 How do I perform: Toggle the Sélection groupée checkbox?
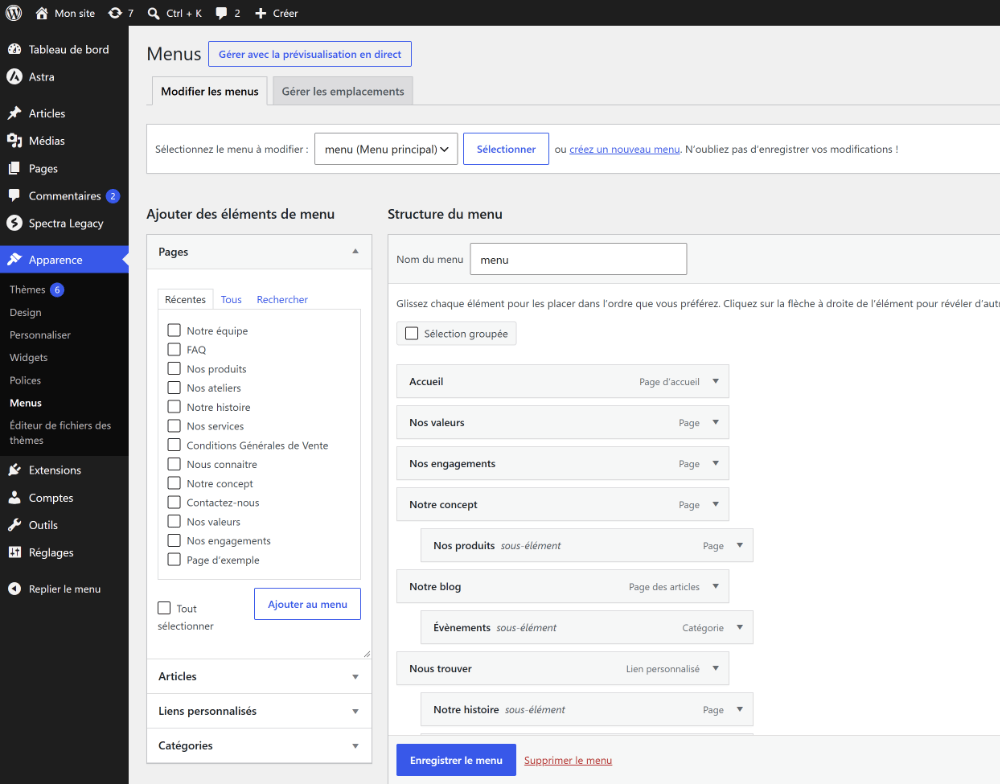tap(412, 333)
